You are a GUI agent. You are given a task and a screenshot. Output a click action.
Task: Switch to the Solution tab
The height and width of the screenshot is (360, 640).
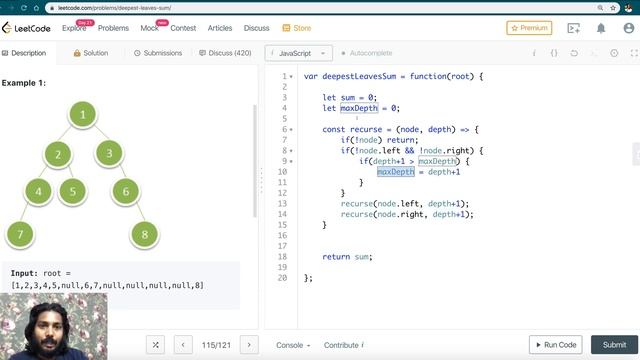[x=91, y=53]
